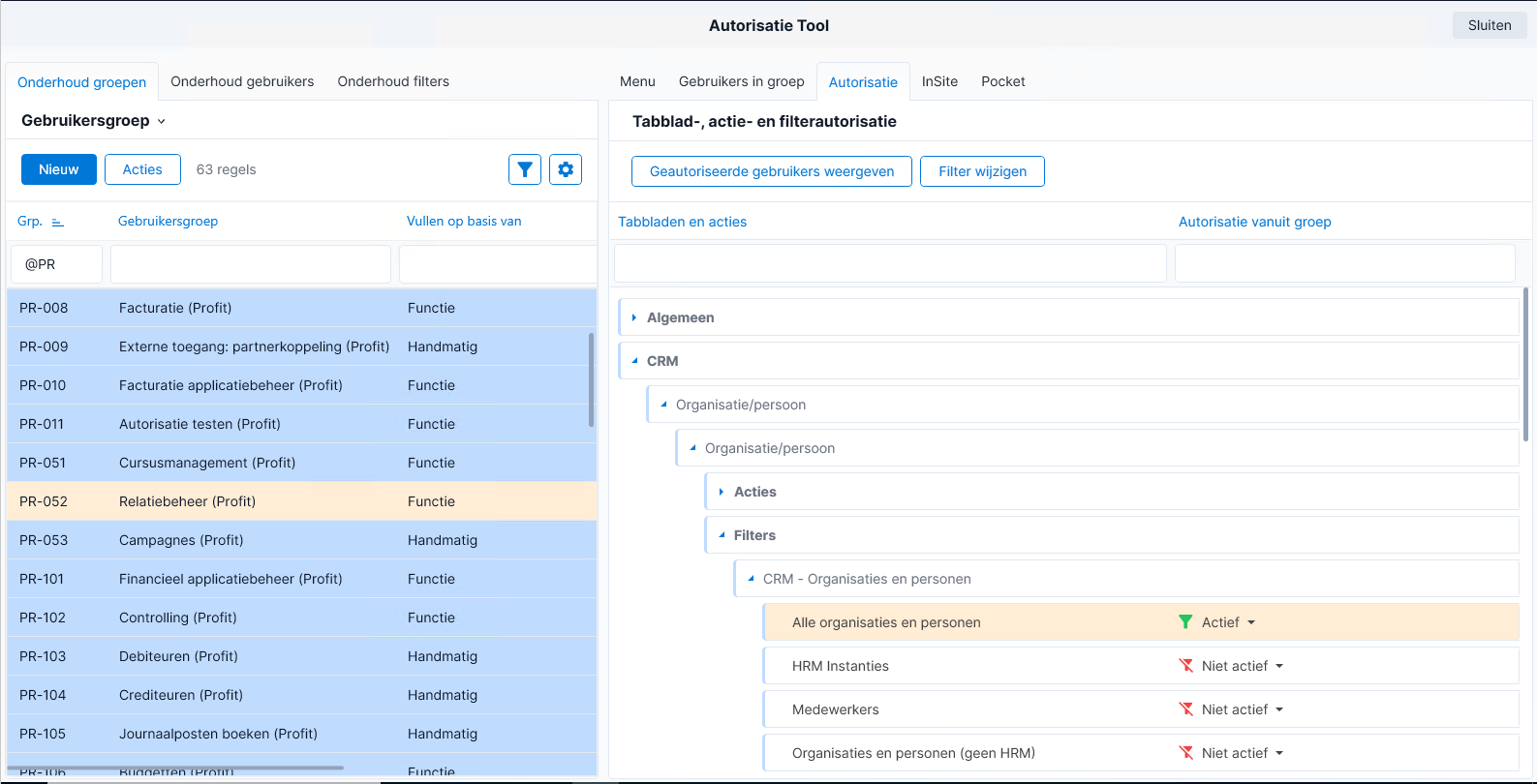
Task: Open the filter funnel icon above the group list
Action: [525, 169]
